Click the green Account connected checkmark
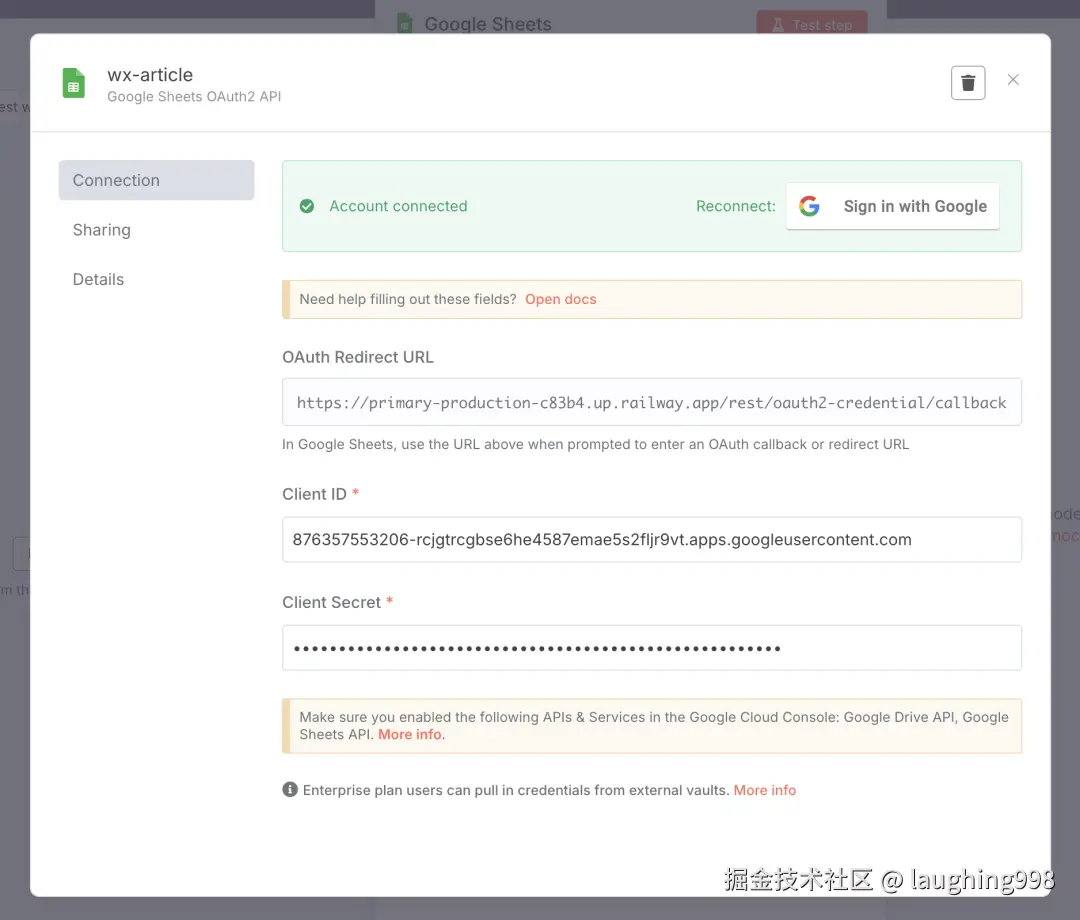 (x=307, y=206)
